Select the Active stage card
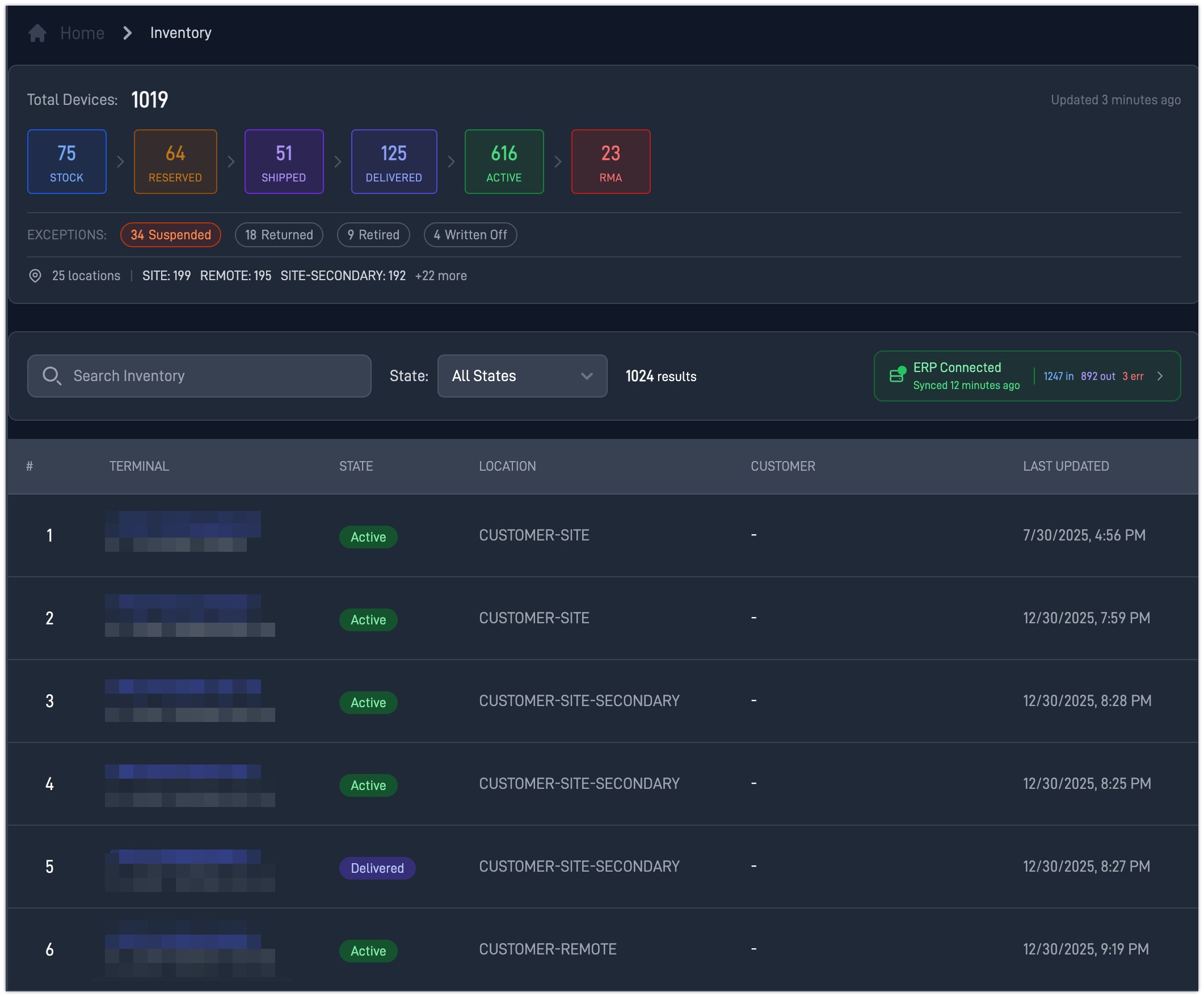Viewport: 1204px width, 997px height. 503,162
